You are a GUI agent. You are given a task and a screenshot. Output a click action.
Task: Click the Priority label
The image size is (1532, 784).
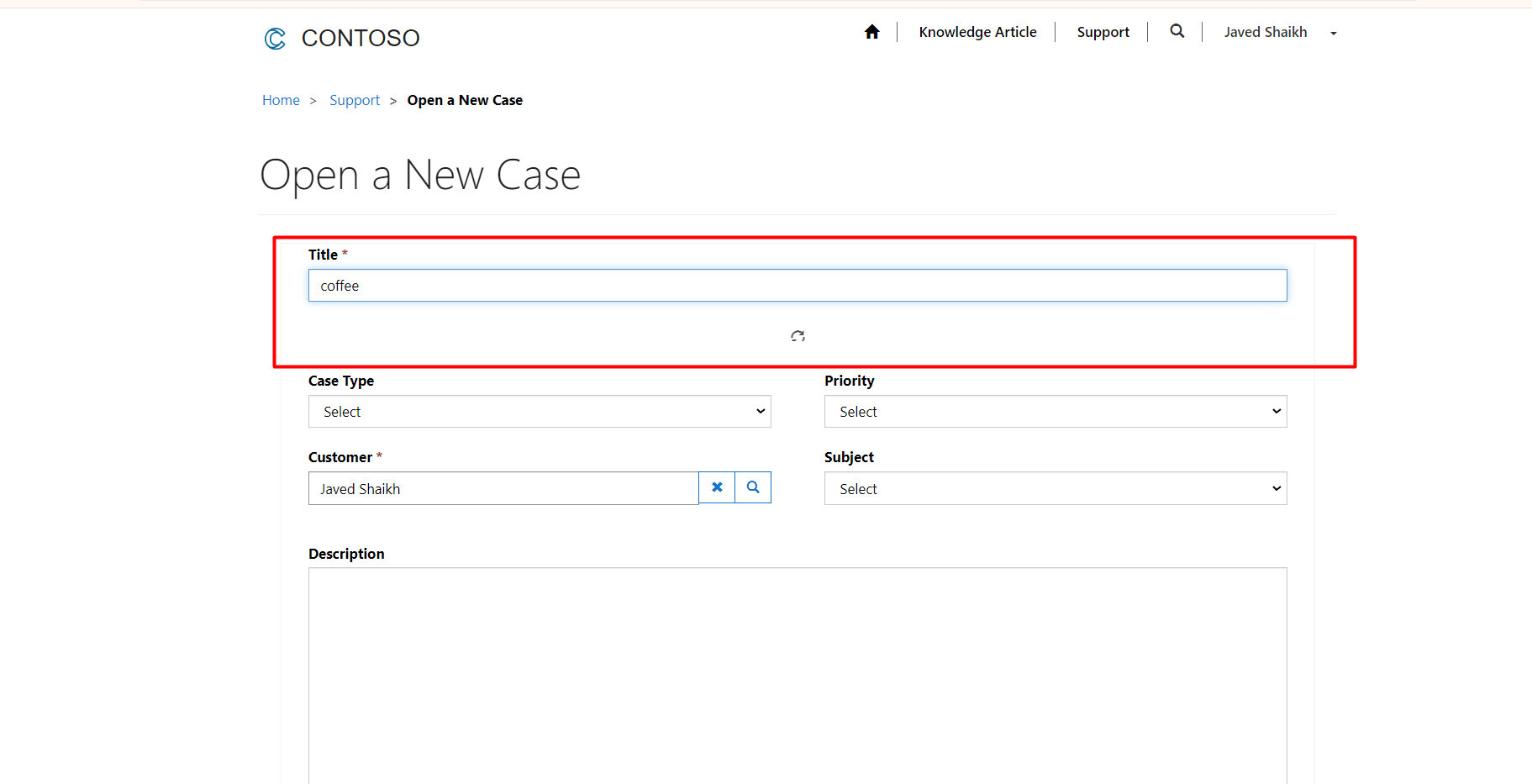(849, 381)
